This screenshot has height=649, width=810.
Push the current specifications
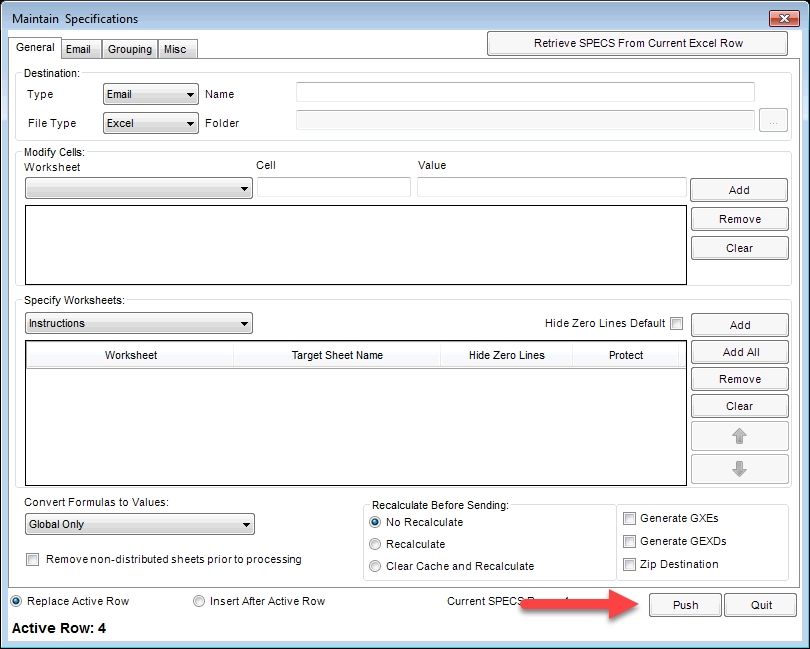pyautogui.click(x=686, y=604)
